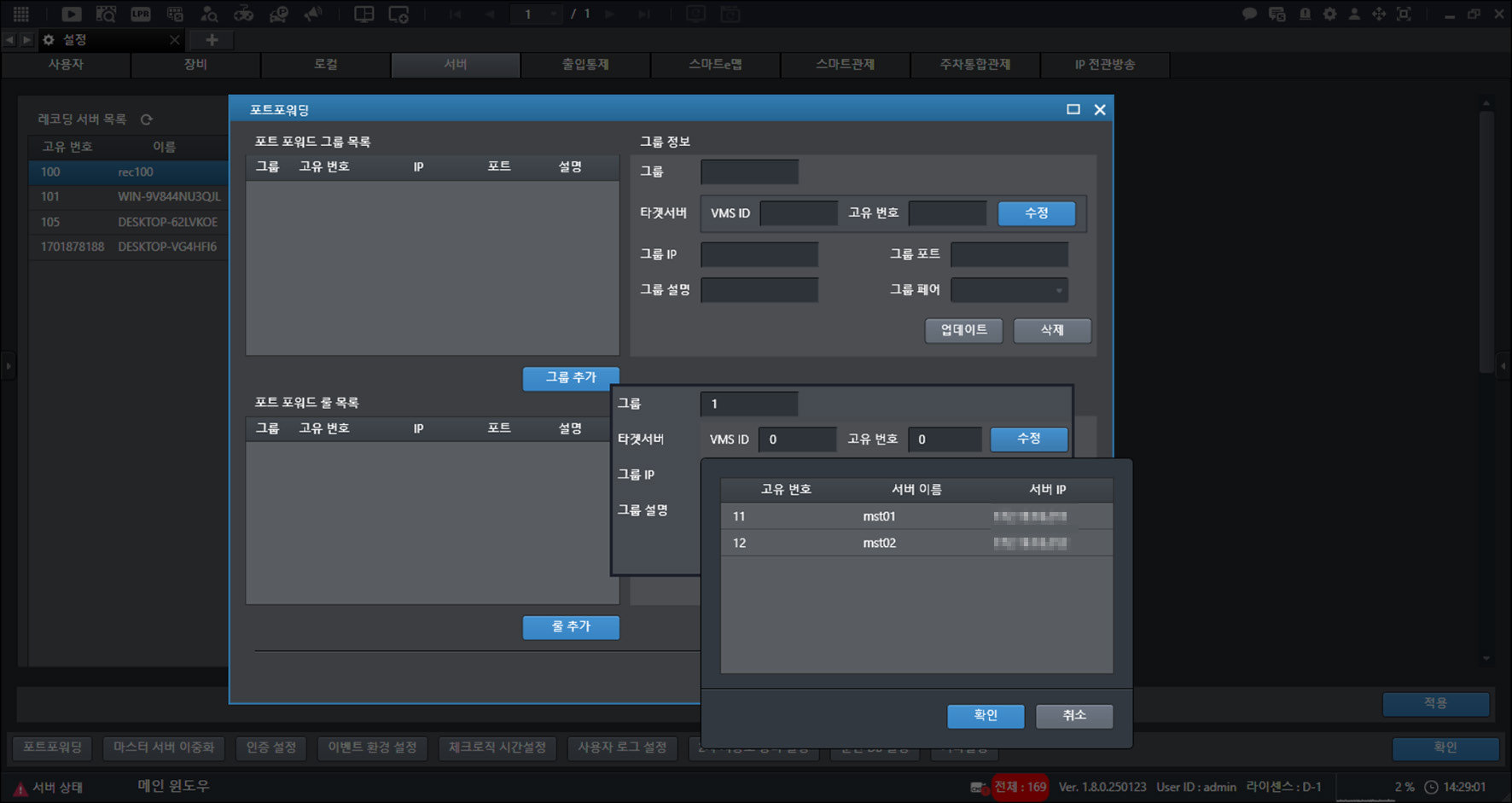Click the gamepad controller icon

click(x=244, y=14)
